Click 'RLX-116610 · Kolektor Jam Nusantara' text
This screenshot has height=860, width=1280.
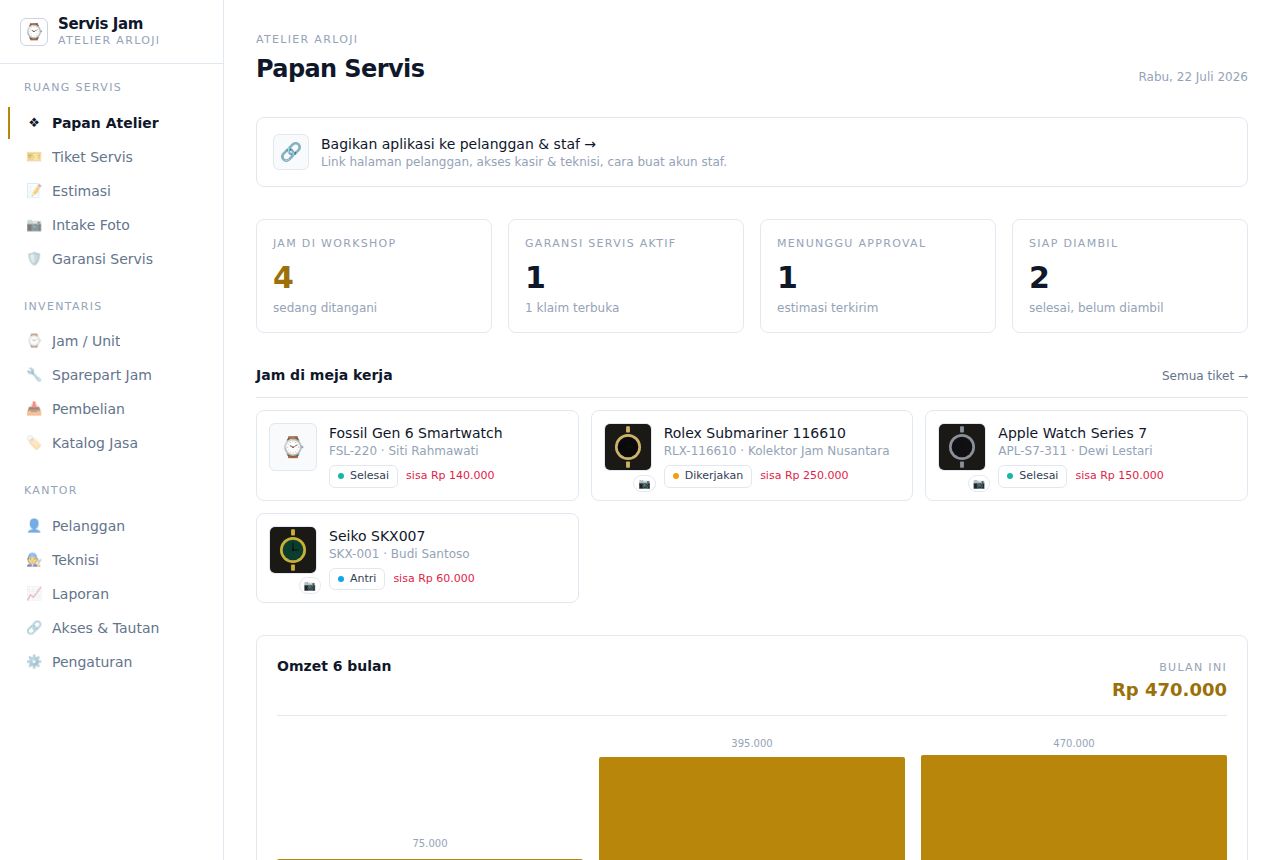(776, 451)
